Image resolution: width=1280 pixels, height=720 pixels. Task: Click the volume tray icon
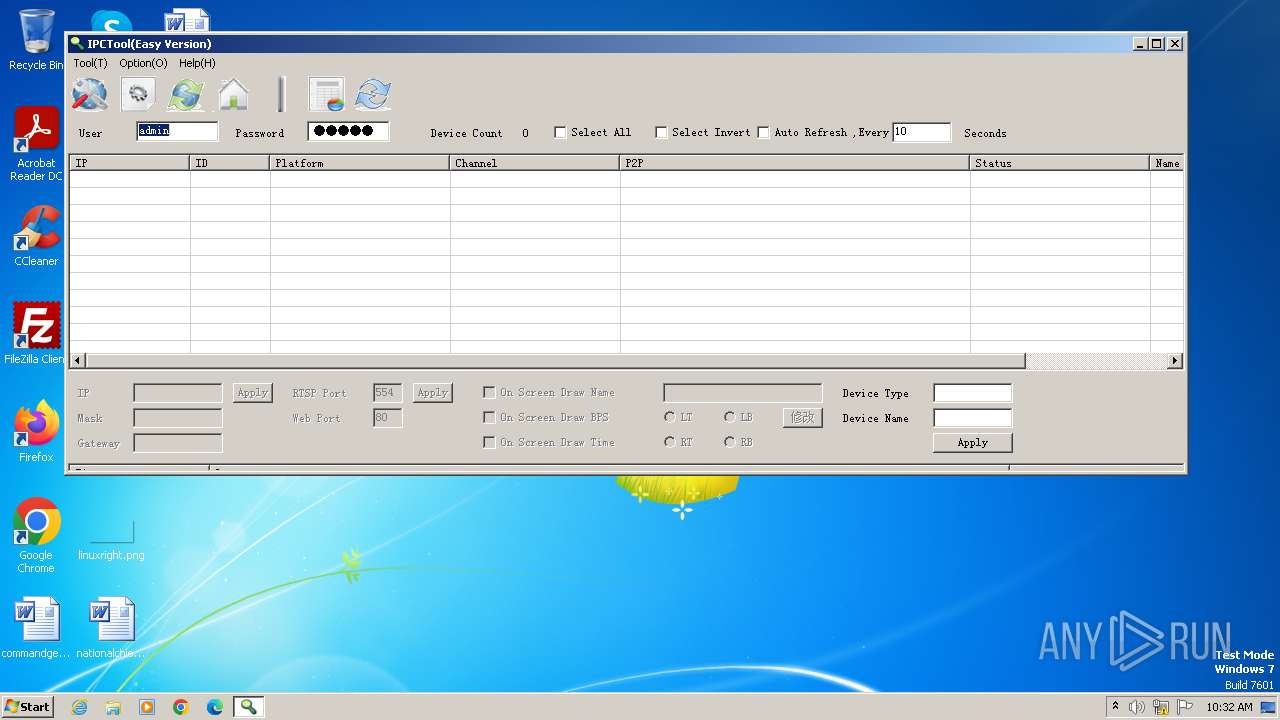click(1137, 707)
